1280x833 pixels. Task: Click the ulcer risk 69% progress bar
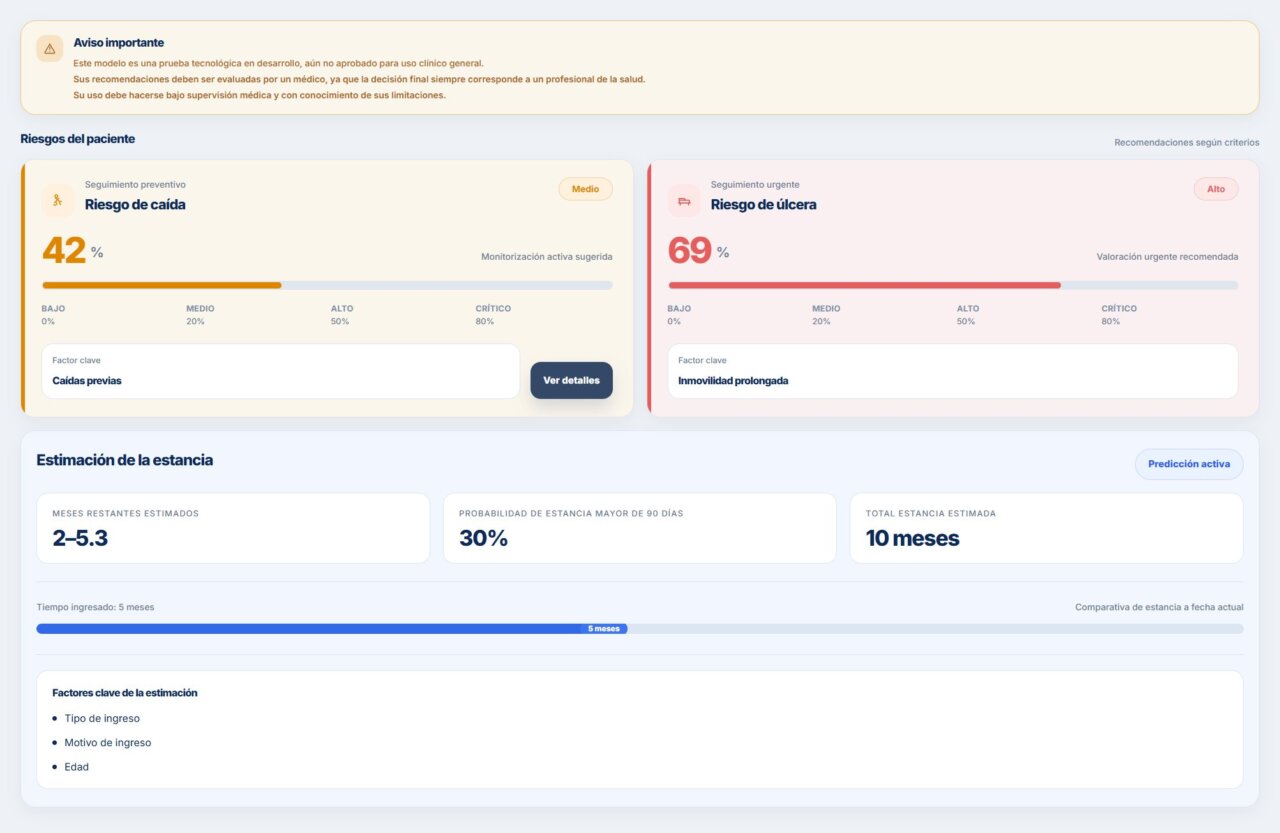pos(953,285)
